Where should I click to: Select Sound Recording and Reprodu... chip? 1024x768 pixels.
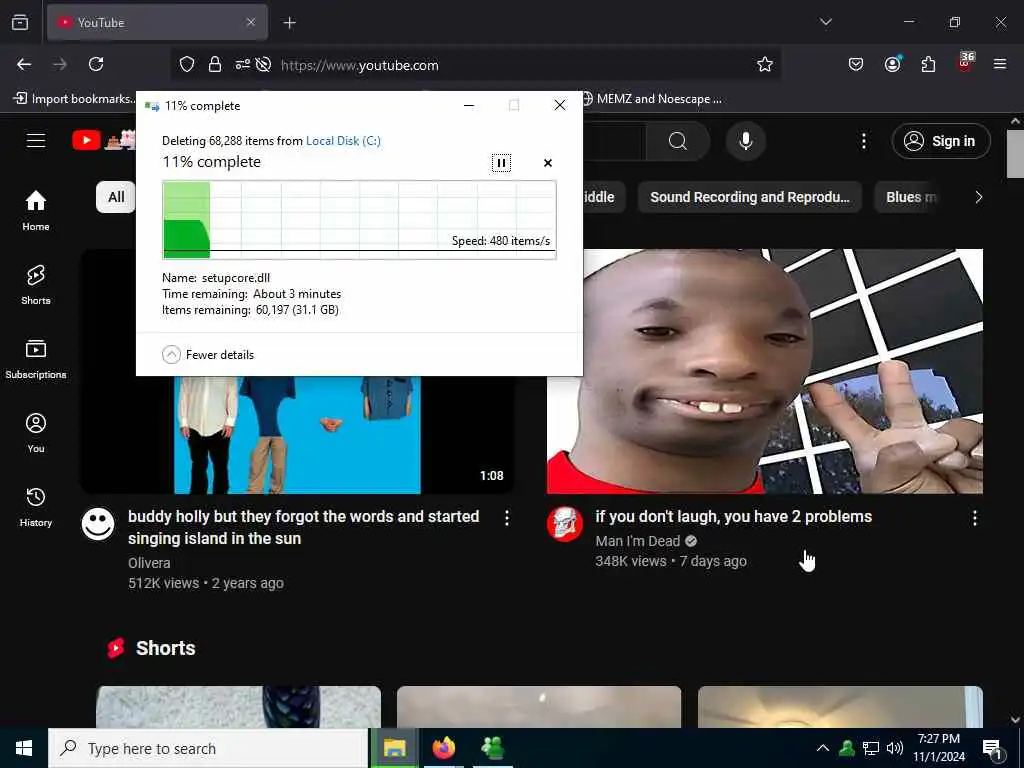[750, 197]
